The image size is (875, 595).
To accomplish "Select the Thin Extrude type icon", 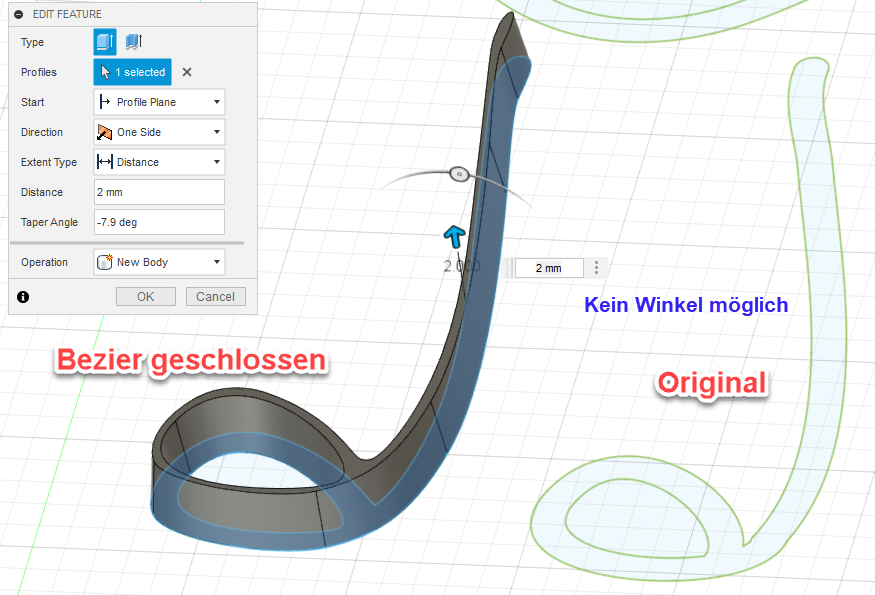I will tap(134, 41).
